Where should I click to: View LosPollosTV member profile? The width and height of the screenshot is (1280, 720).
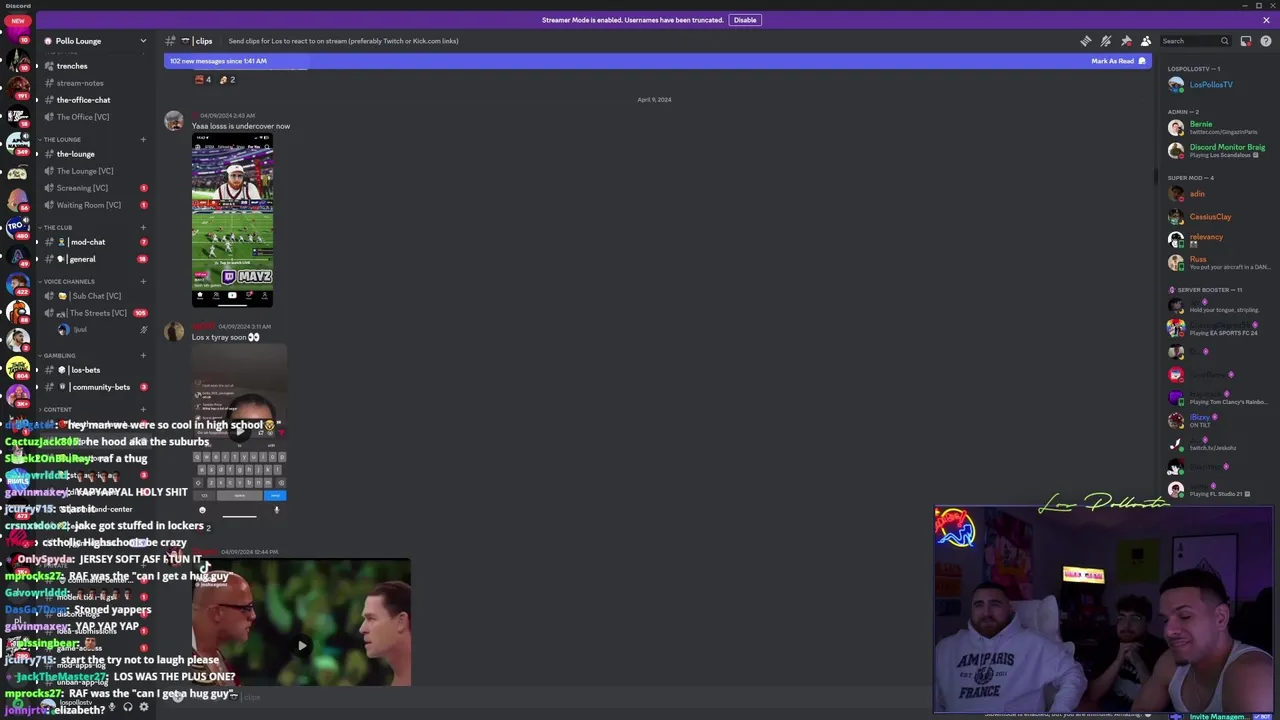pyautogui.click(x=1211, y=85)
